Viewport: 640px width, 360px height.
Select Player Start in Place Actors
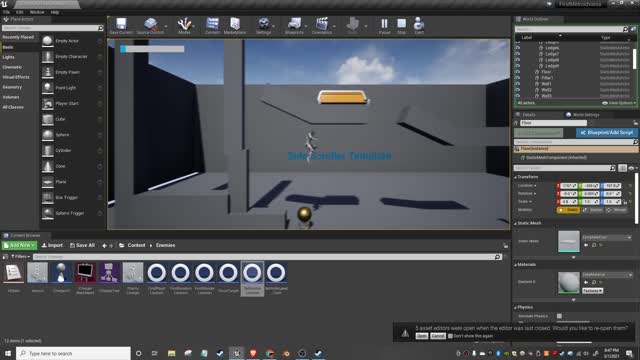point(72,103)
